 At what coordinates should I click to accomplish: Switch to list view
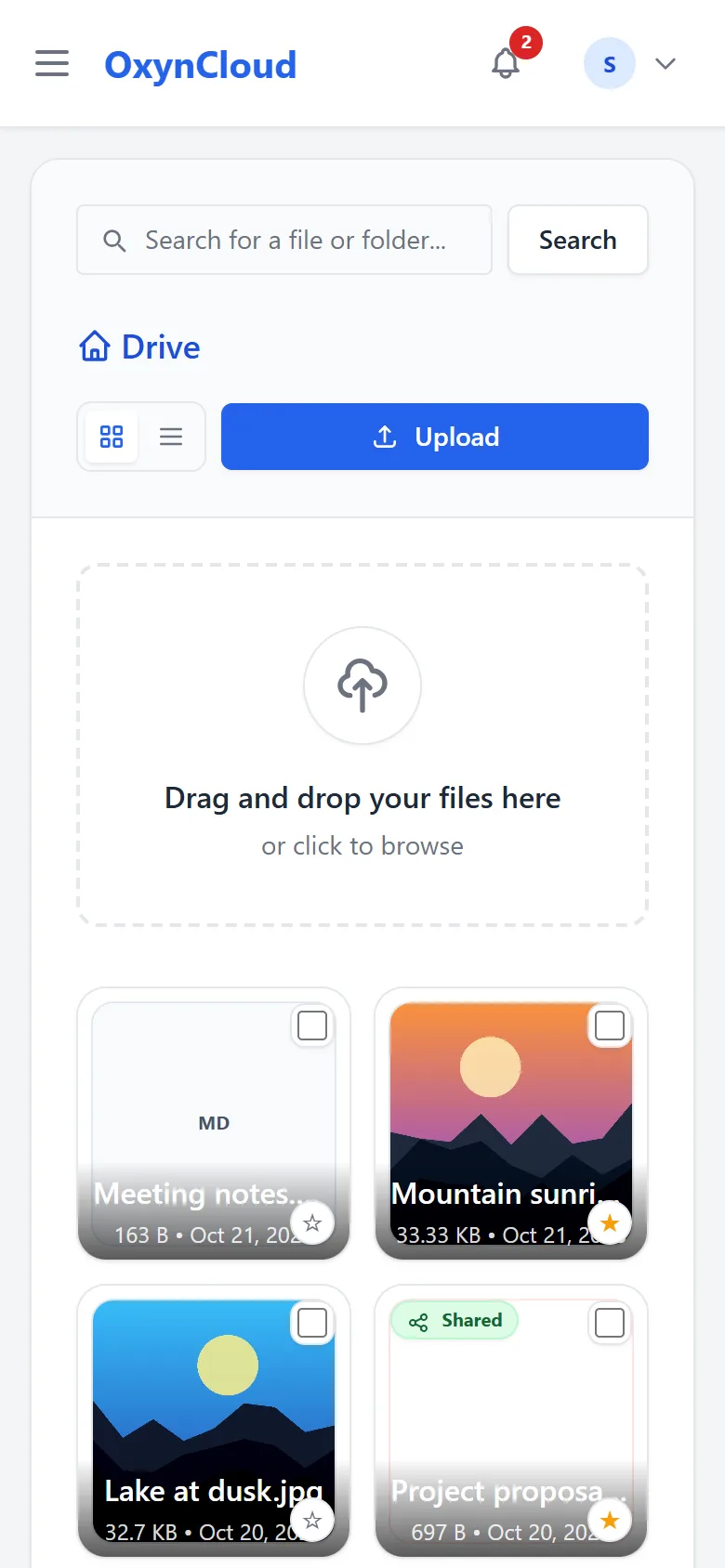[171, 437]
